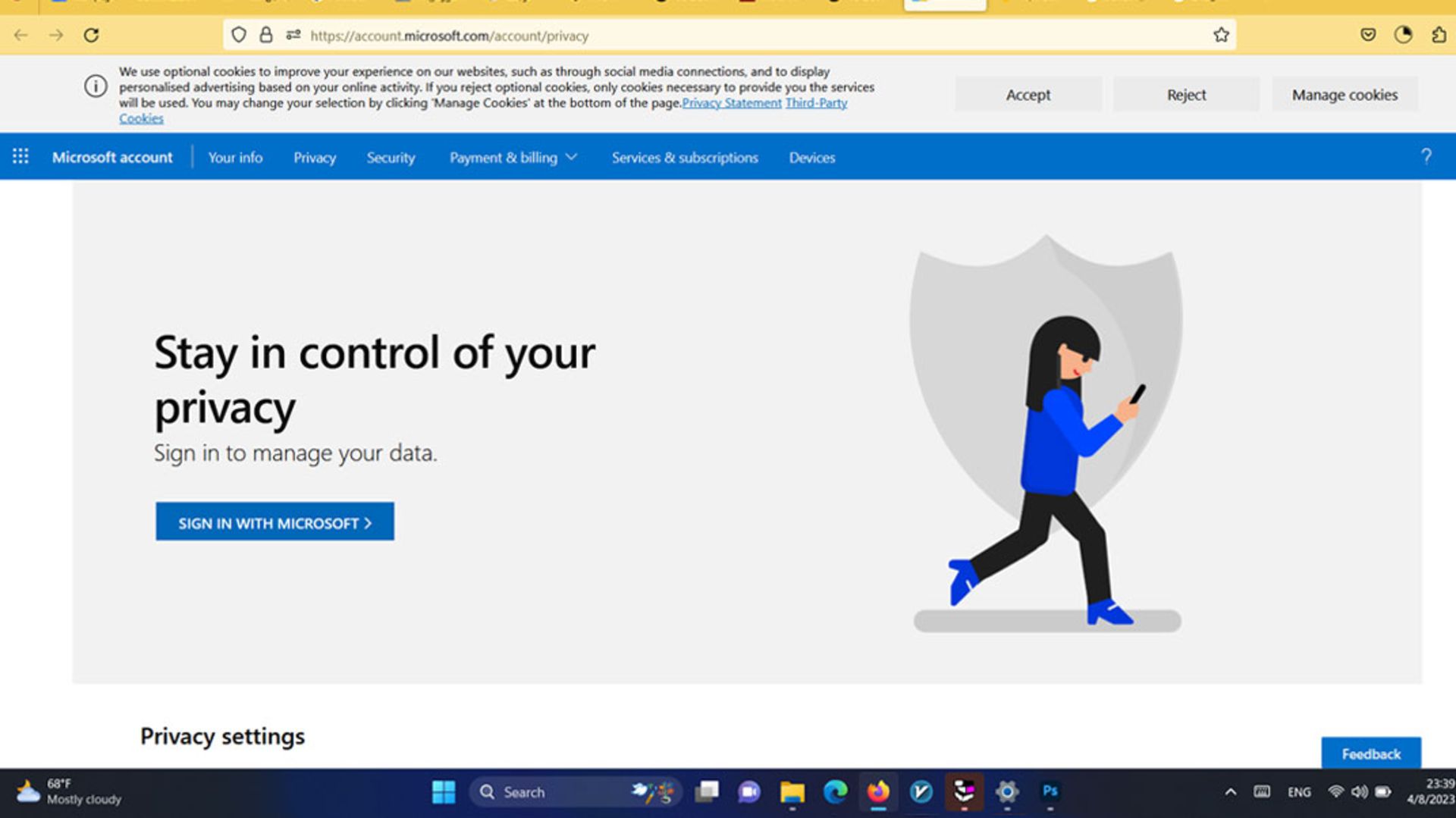Open the Your info tab
1456x818 pixels.
click(235, 158)
